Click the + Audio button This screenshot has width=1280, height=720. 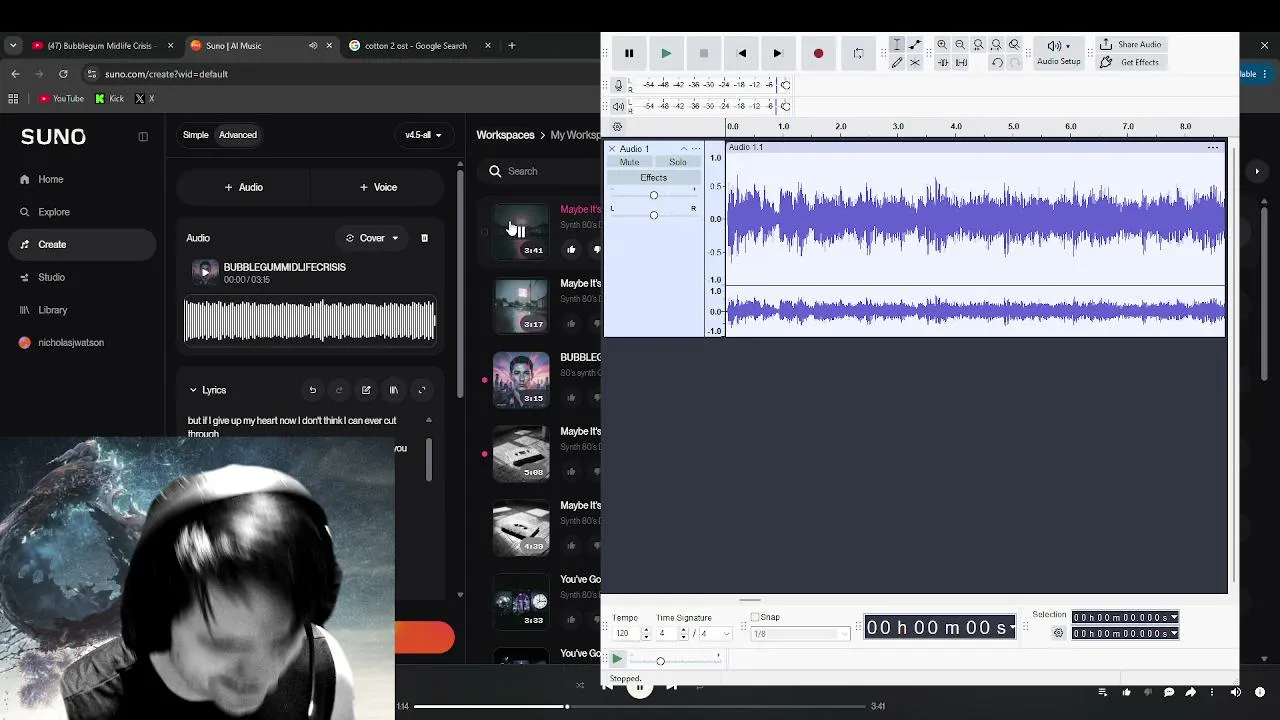click(x=244, y=187)
